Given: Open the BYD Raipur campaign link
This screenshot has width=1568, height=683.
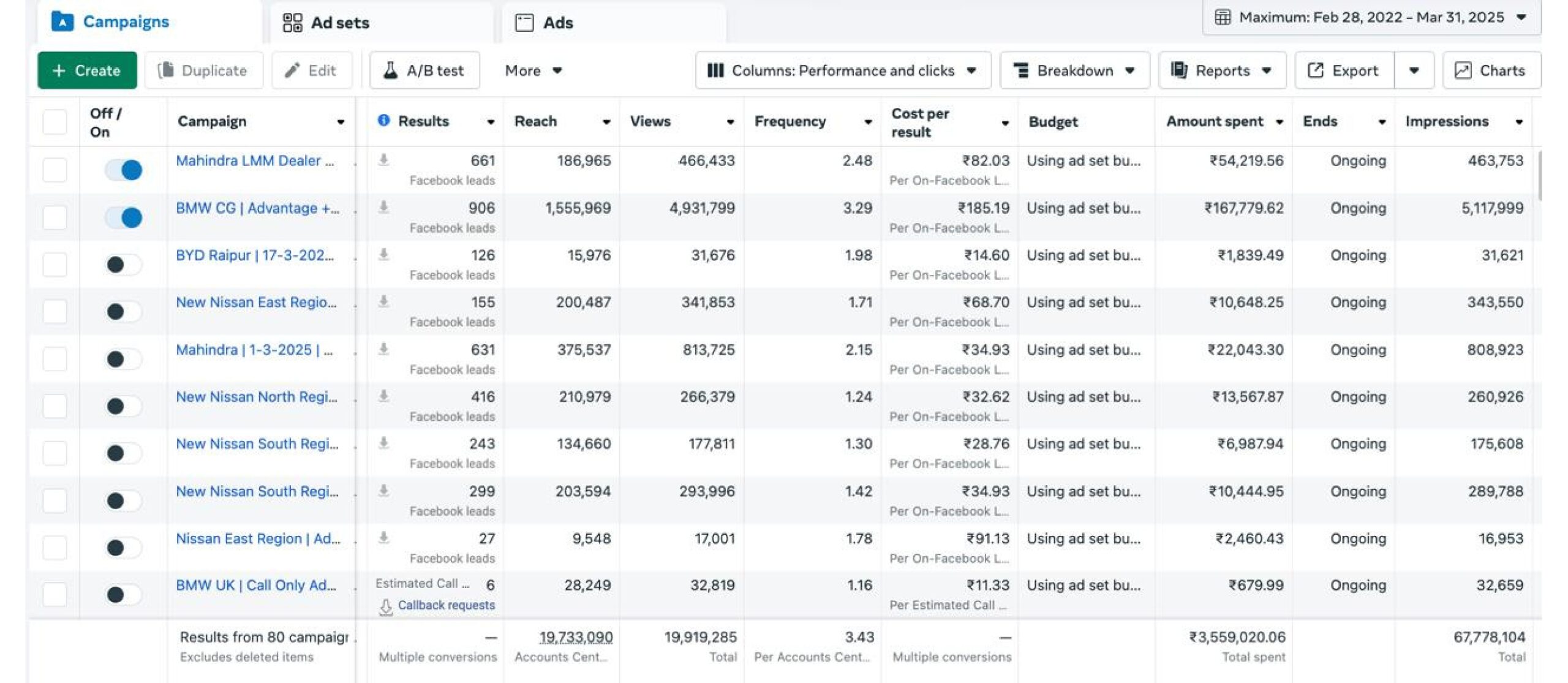Looking at the screenshot, I should pyautogui.click(x=255, y=255).
